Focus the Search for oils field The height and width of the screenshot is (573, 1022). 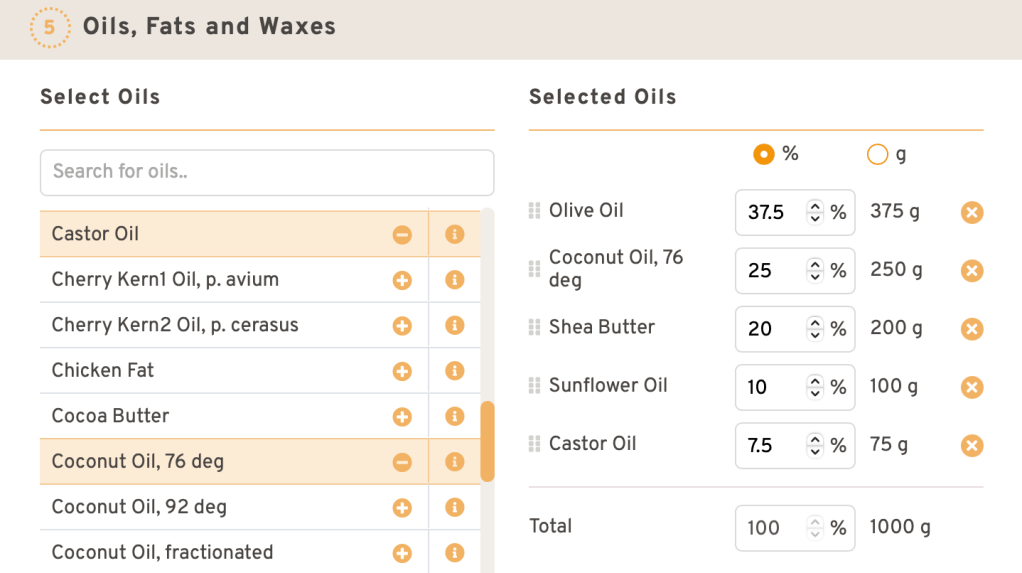click(x=267, y=172)
